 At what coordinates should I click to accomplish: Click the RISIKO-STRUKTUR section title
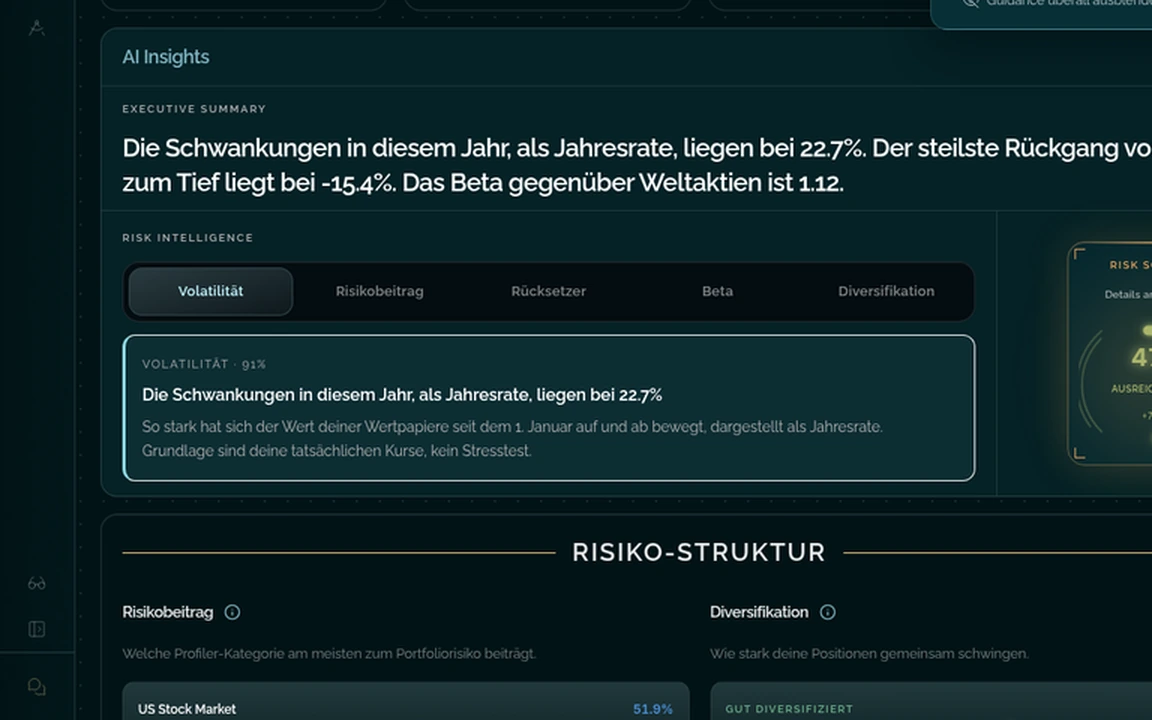tap(699, 552)
